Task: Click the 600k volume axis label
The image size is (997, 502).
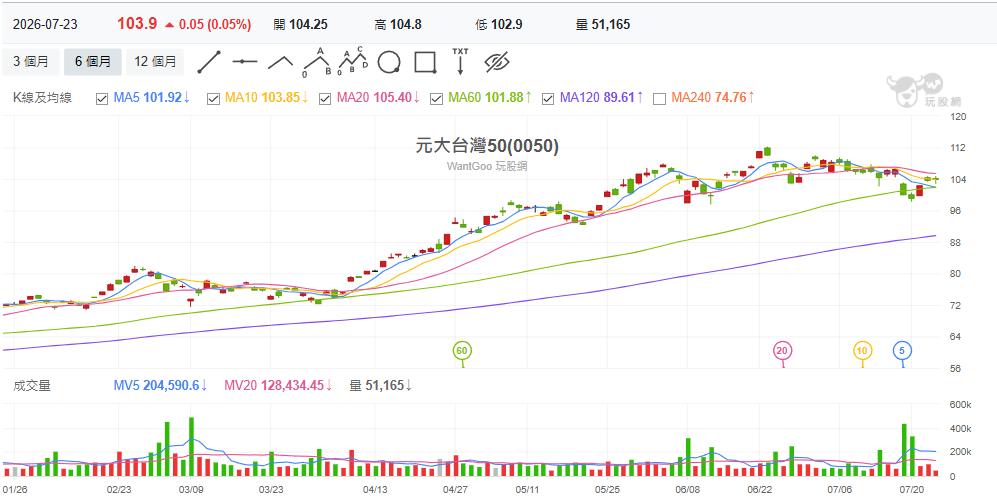Action: point(959,405)
